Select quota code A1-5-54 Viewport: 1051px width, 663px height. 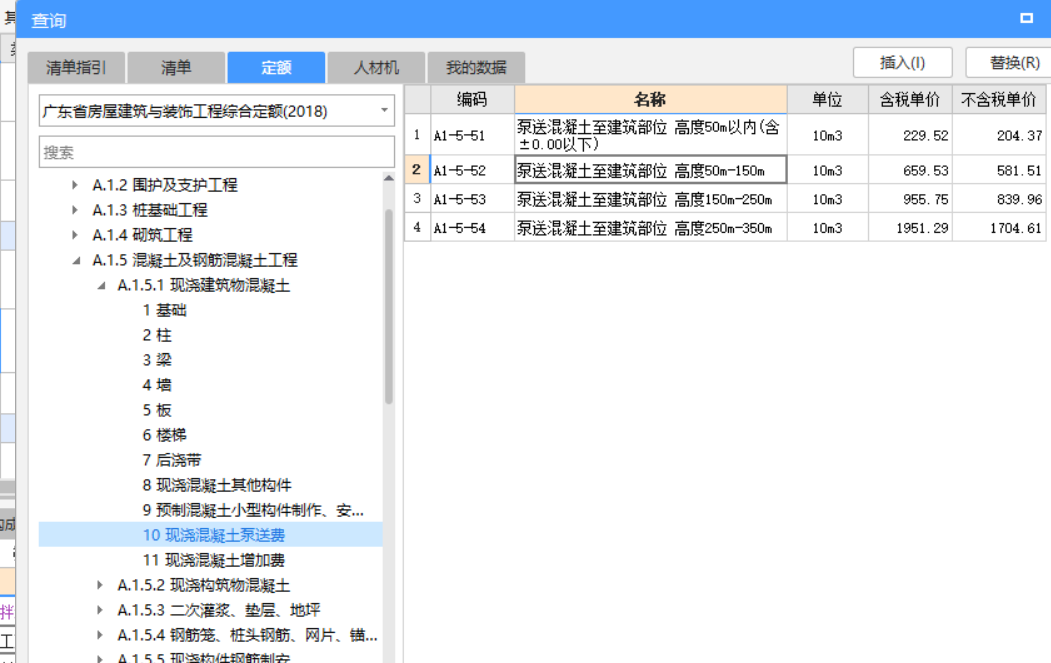click(x=472, y=228)
